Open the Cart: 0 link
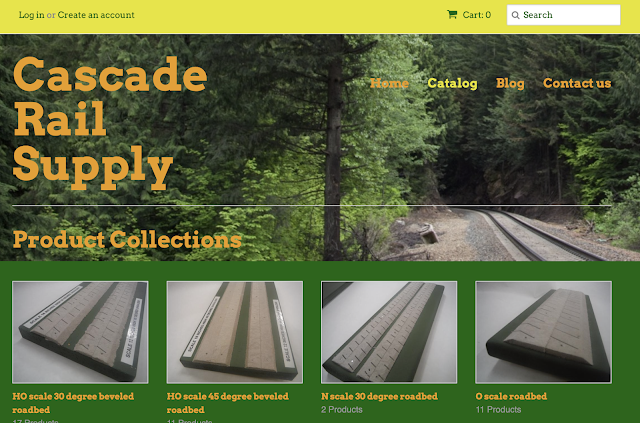640x423 pixels. pyautogui.click(x=469, y=15)
